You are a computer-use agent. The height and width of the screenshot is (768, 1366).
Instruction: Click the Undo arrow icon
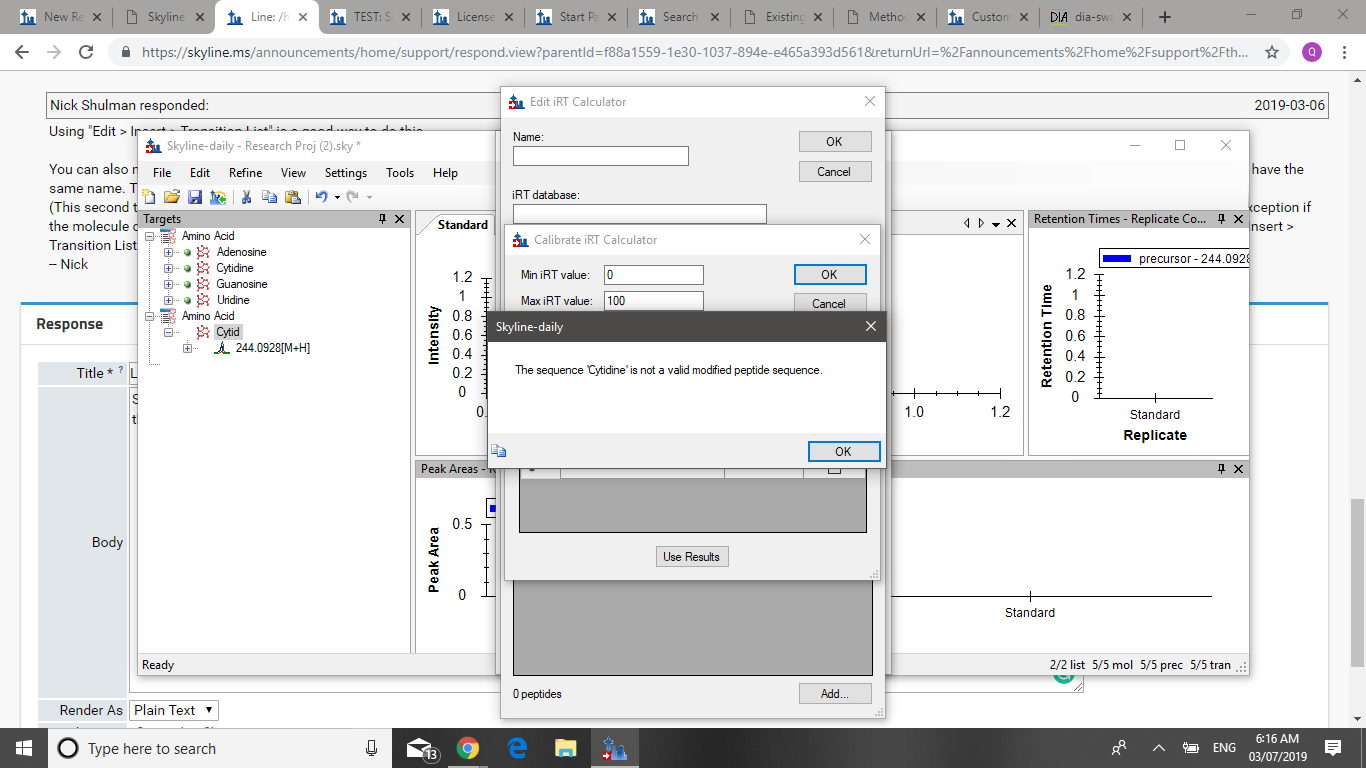click(321, 197)
